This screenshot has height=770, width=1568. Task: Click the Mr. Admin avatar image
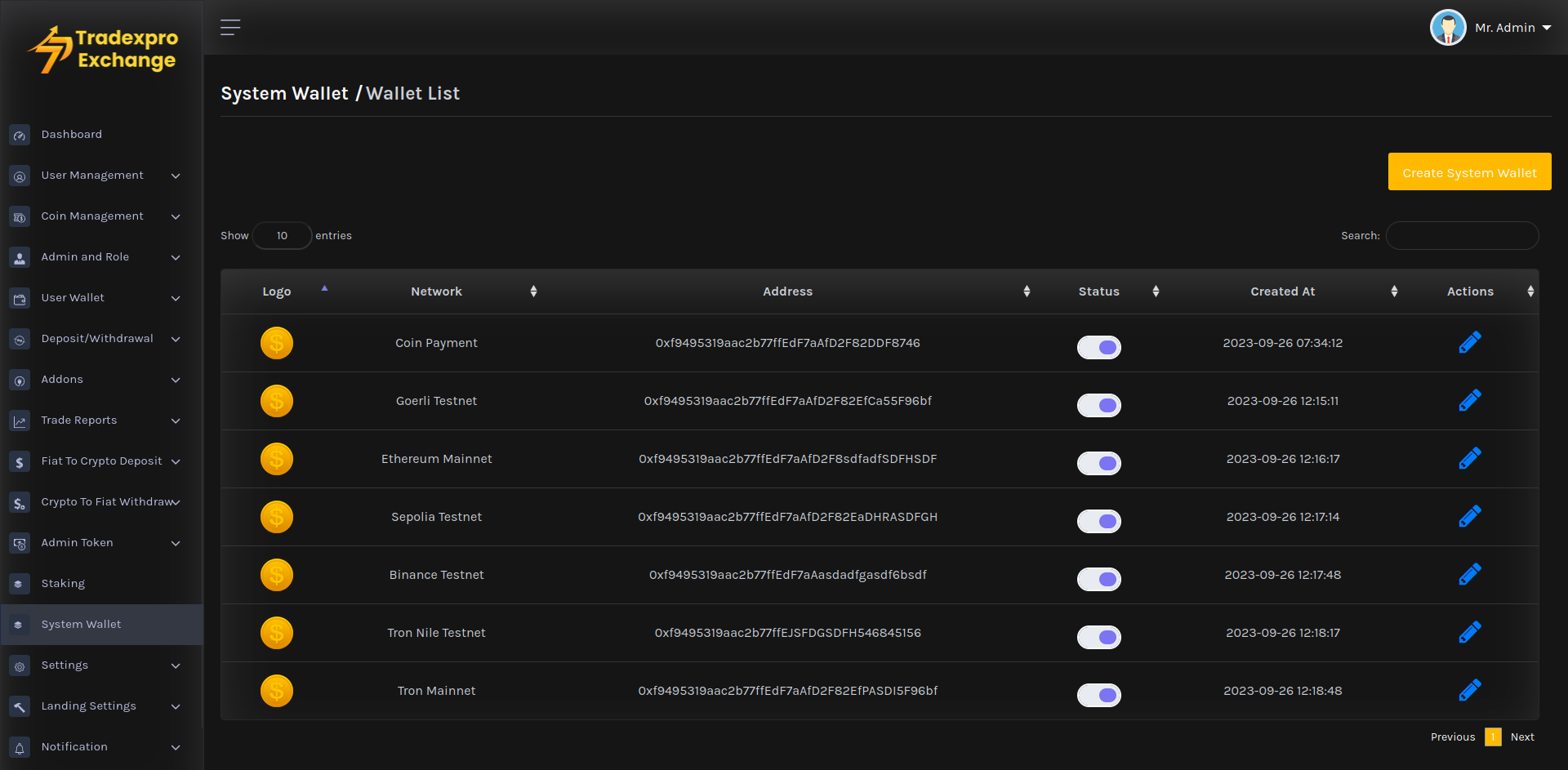[x=1448, y=28]
